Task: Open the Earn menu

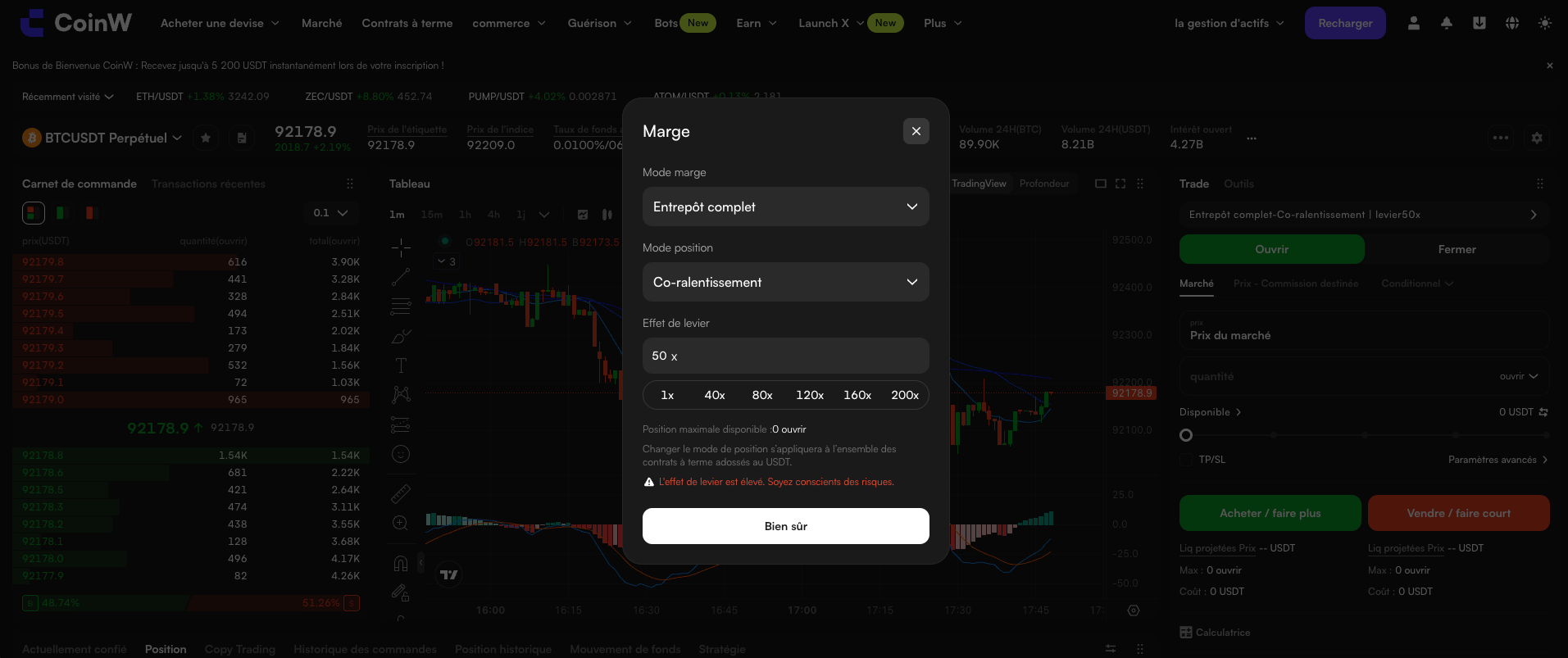Action: click(757, 23)
